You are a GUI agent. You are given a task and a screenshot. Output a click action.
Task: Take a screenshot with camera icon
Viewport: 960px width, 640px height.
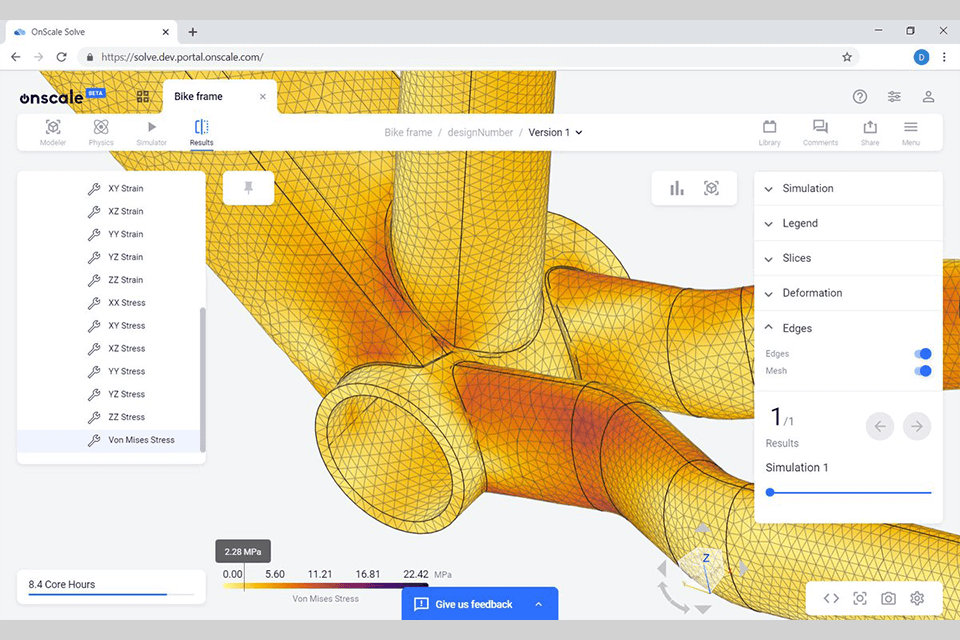coord(888,598)
